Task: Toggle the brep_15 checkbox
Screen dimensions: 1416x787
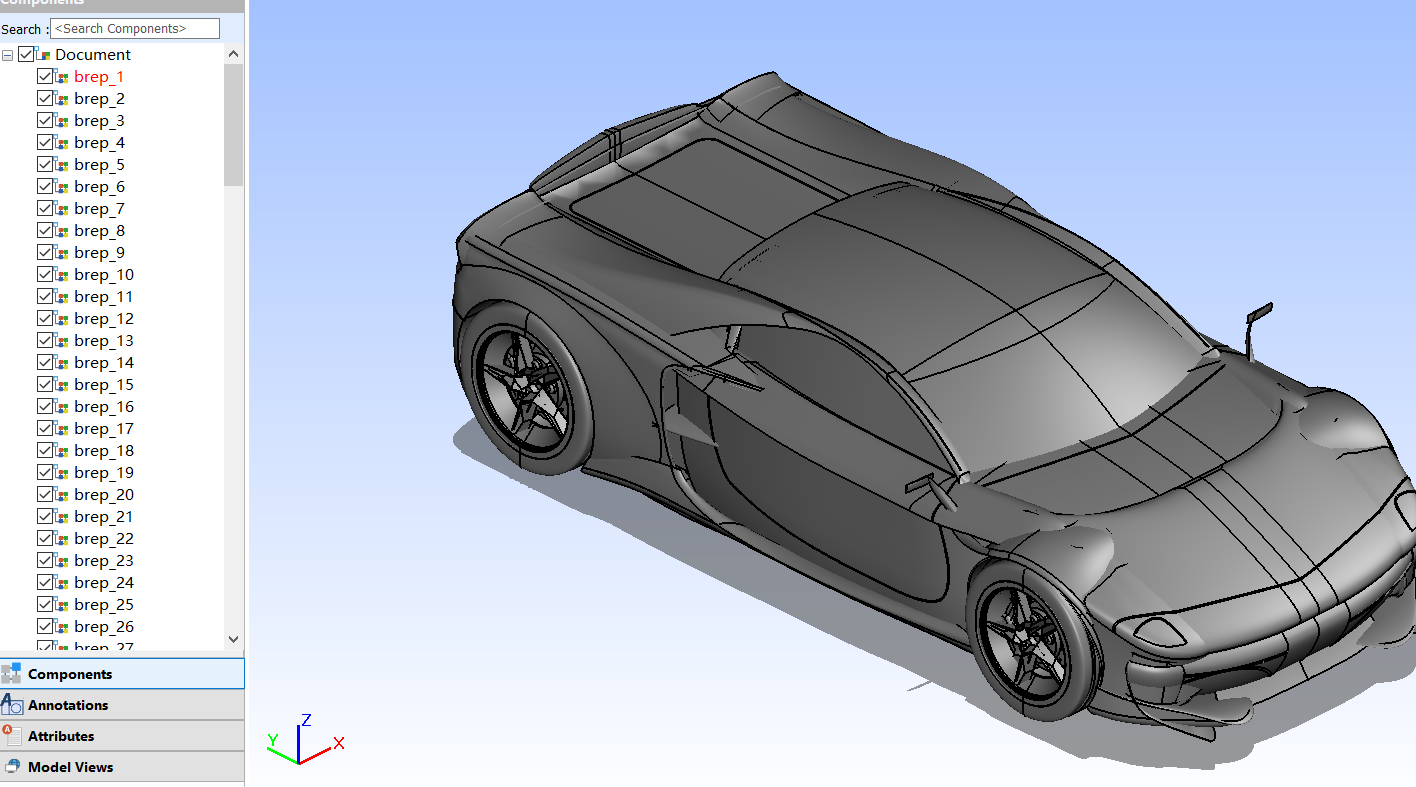Action: [45, 384]
